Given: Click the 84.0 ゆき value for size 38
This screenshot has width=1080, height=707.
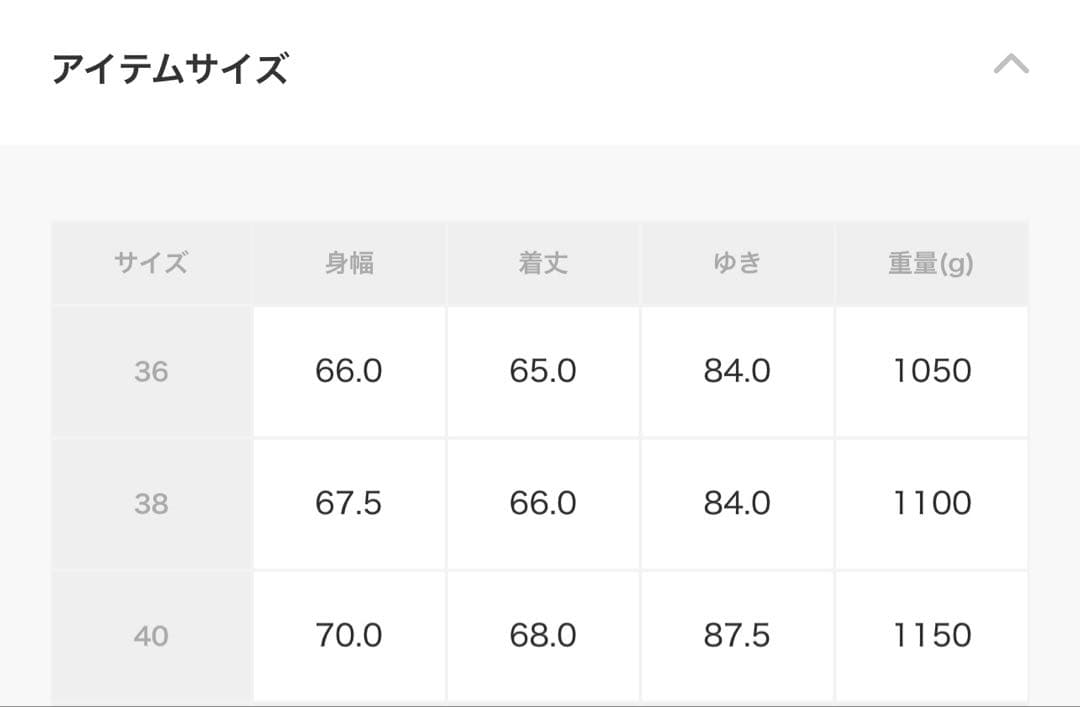Looking at the screenshot, I should (737, 503).
